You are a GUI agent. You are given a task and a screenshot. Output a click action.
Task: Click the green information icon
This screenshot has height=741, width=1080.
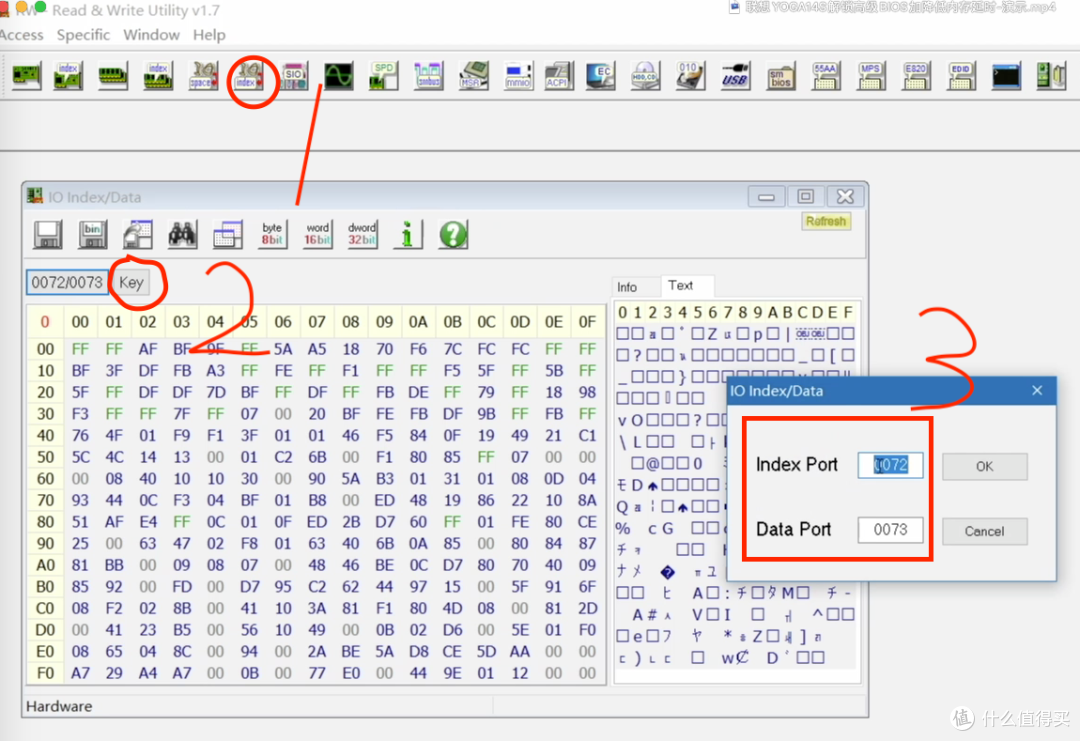click(x=408, y=234)
